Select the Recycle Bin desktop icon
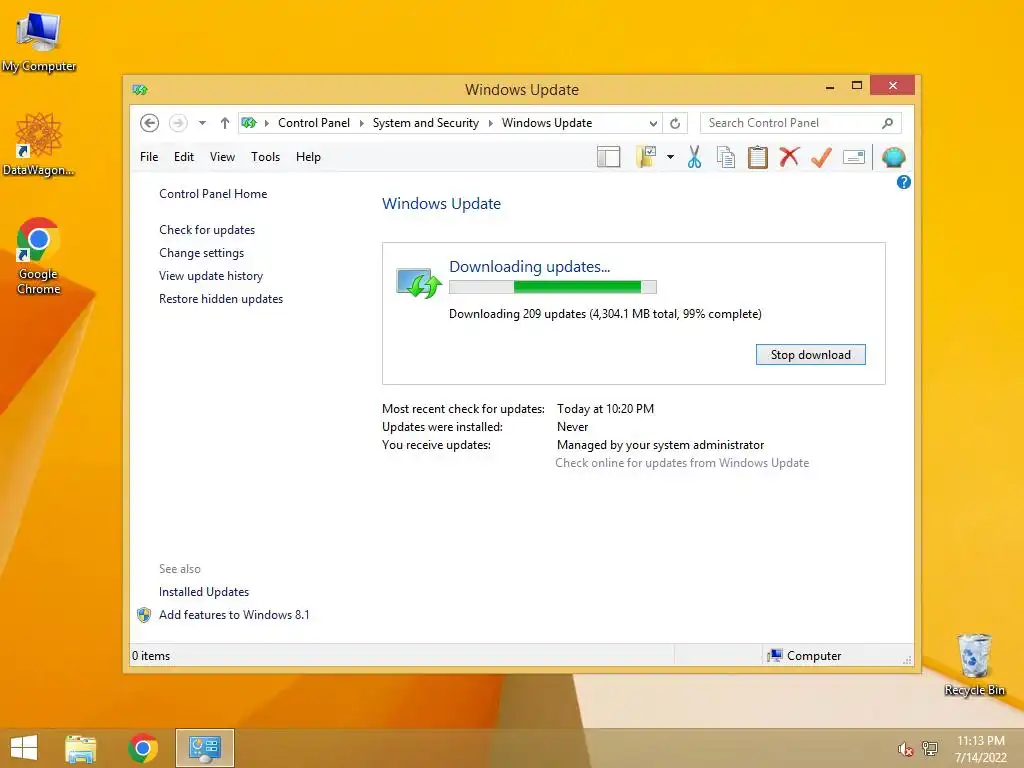The width and height of the screenshot is (1024, 768). click(974, 665)
